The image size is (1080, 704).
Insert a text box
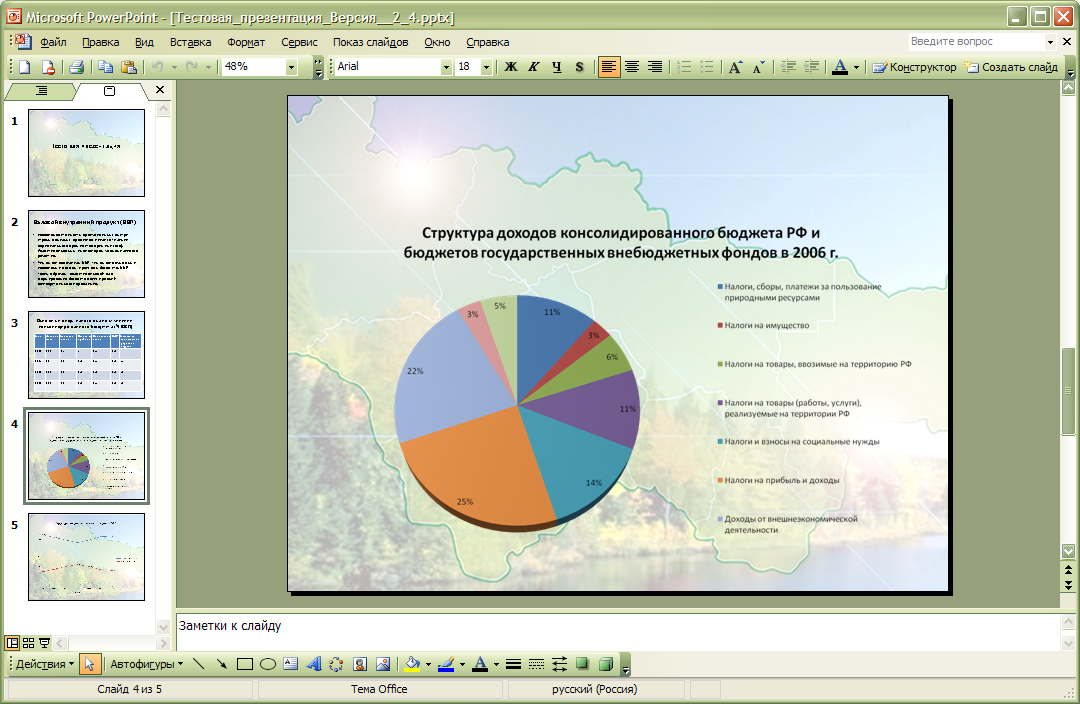[291, 664]
